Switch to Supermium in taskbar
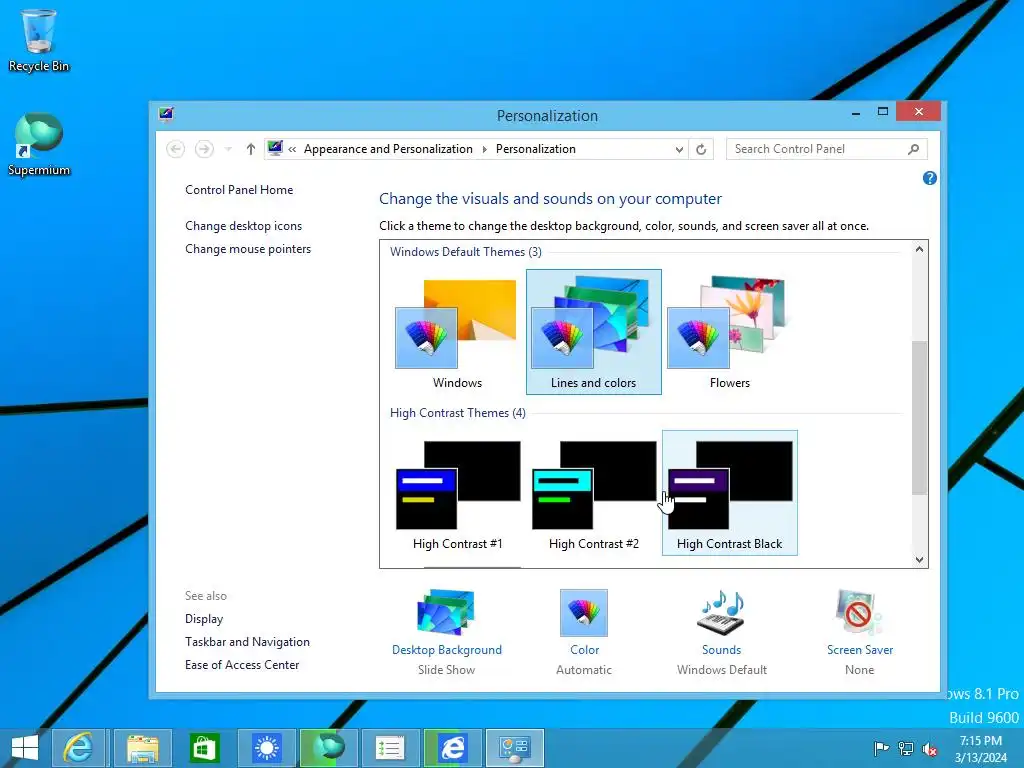 click(328, 748)
